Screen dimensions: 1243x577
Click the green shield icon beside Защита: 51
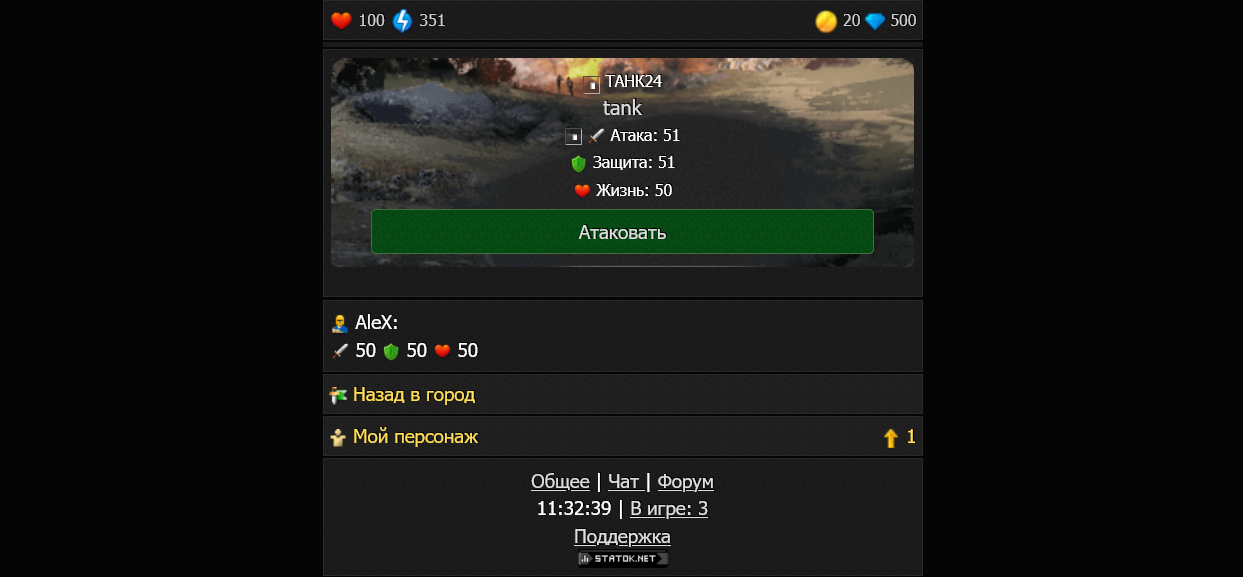(x=578, y=163)
